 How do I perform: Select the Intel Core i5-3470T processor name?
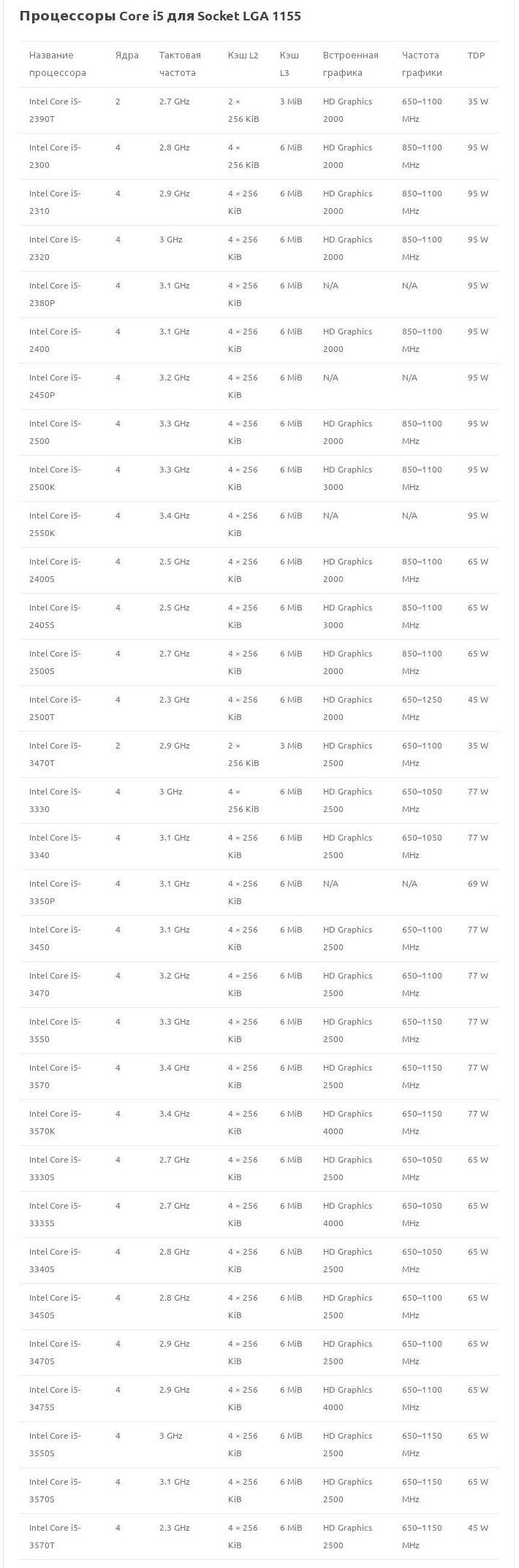pos(55,754)
